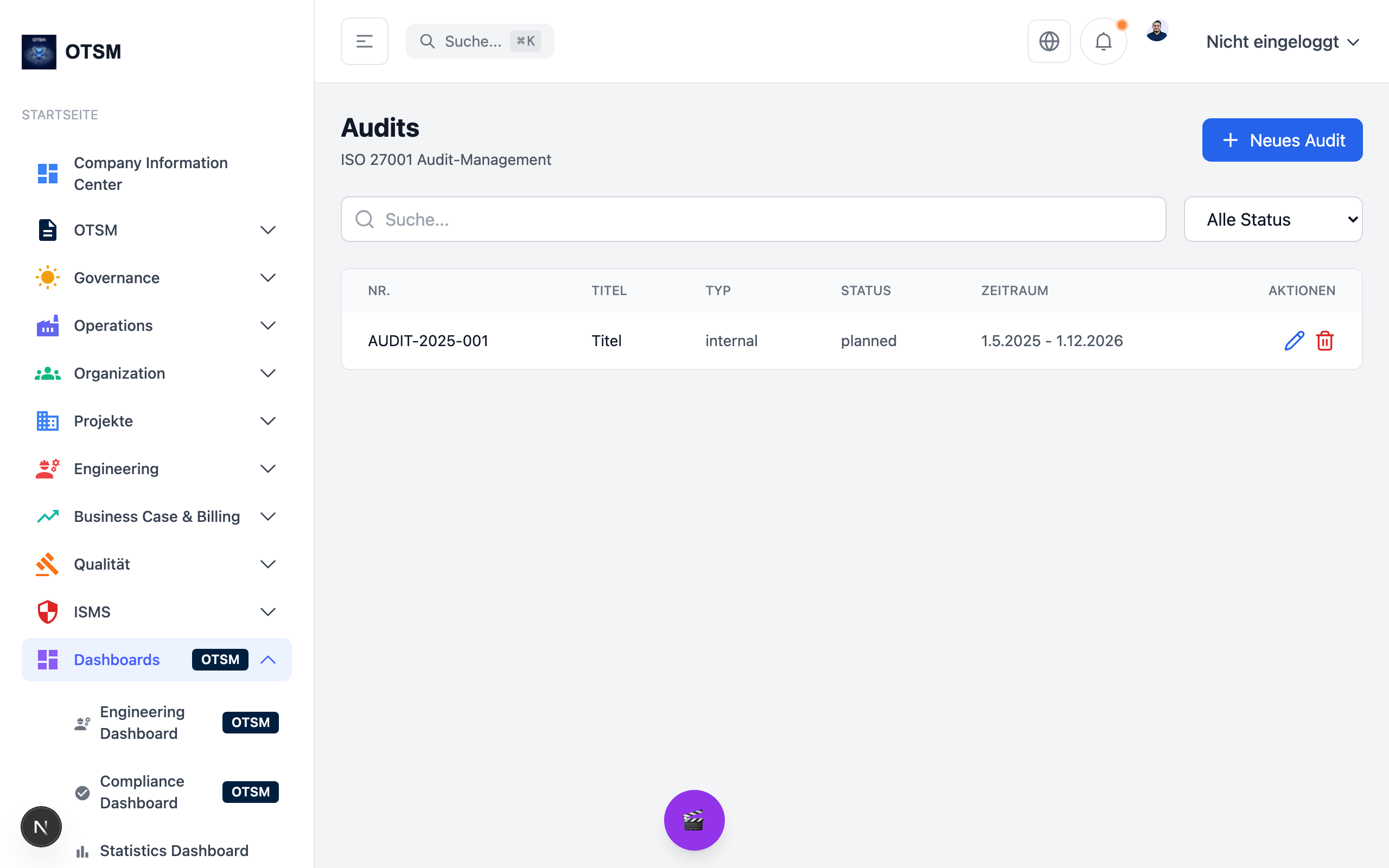The width and height of the screenshot is (1389, 868).
Task: Open the language globe icon
Action: click(1049, 41)
